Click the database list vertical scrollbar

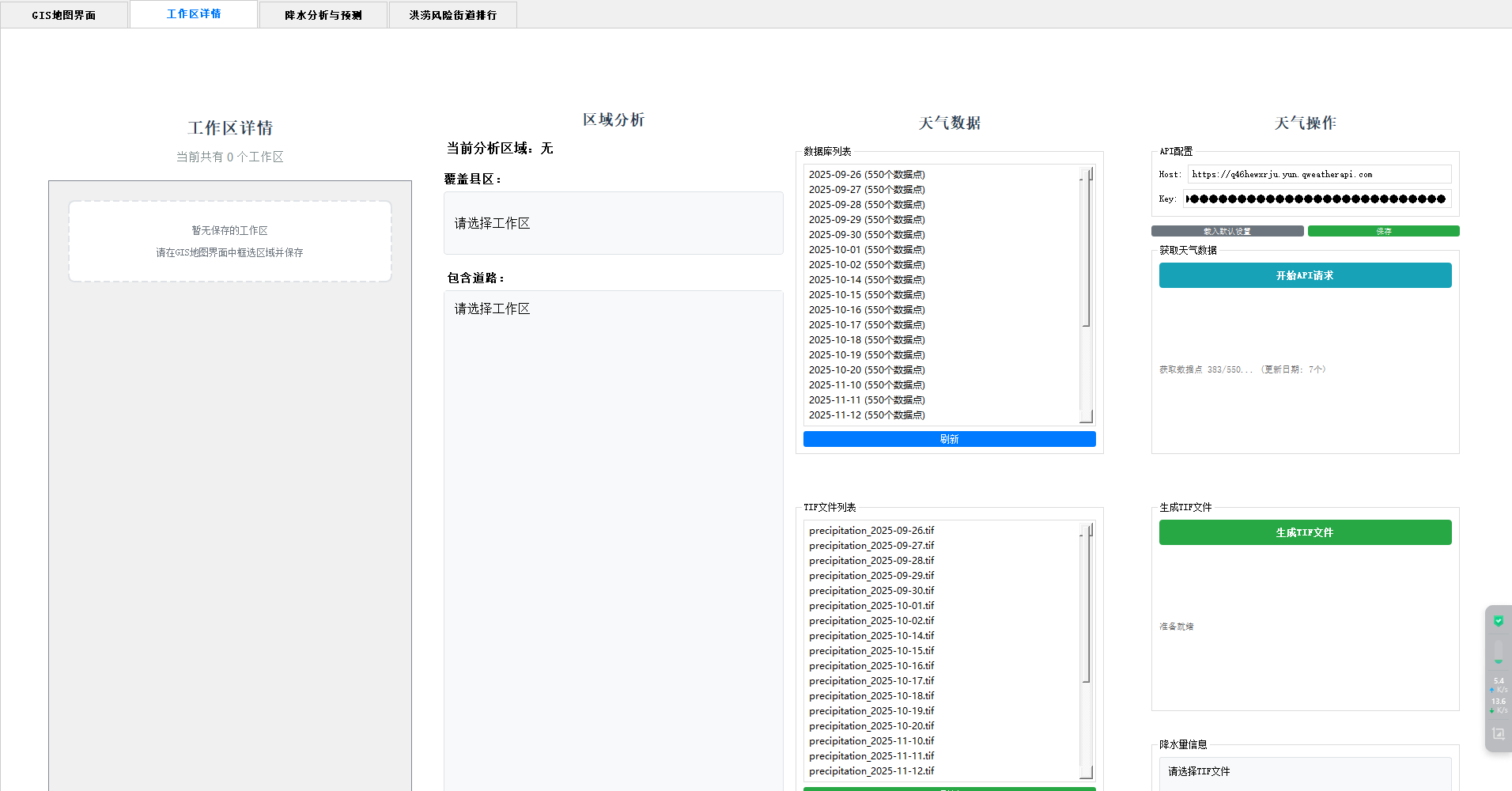[1087, 253]
